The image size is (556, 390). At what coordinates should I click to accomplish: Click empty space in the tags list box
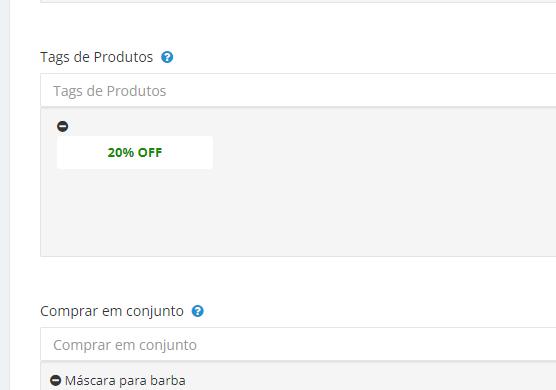click(x=355, y=213)
